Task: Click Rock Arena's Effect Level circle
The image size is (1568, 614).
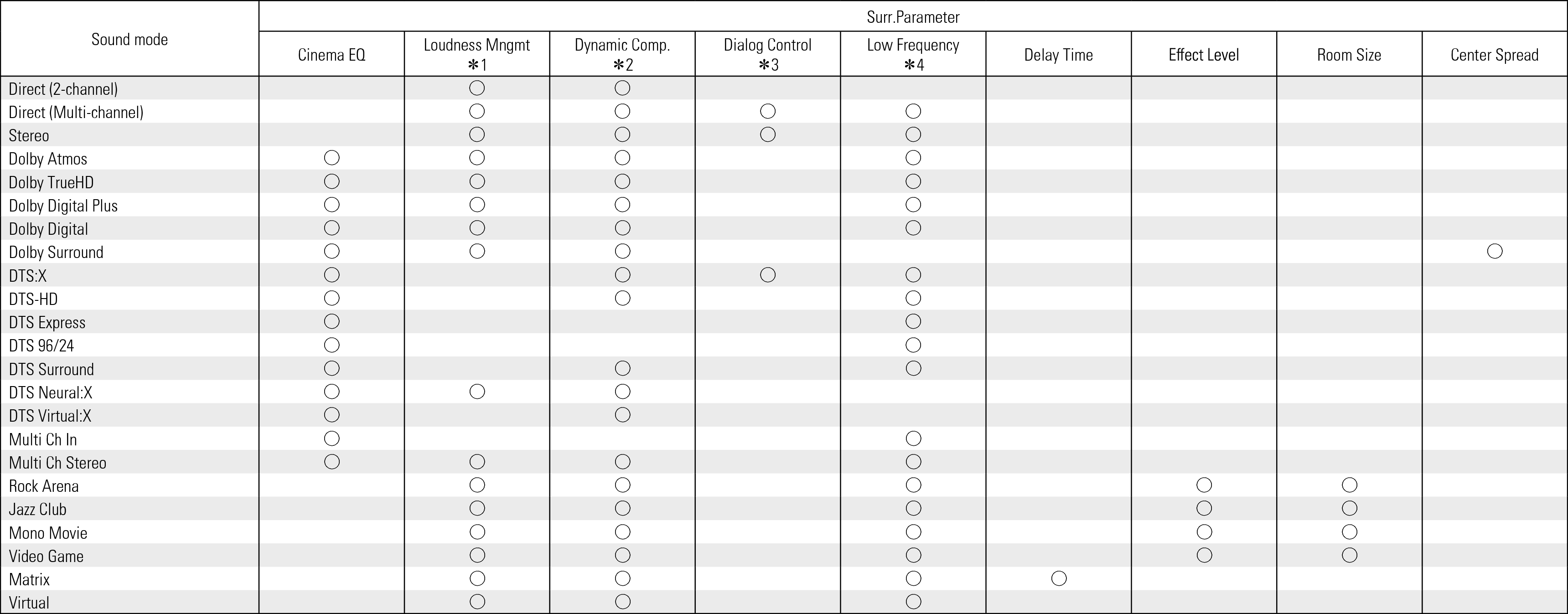Action: (x=1204, y=485)
